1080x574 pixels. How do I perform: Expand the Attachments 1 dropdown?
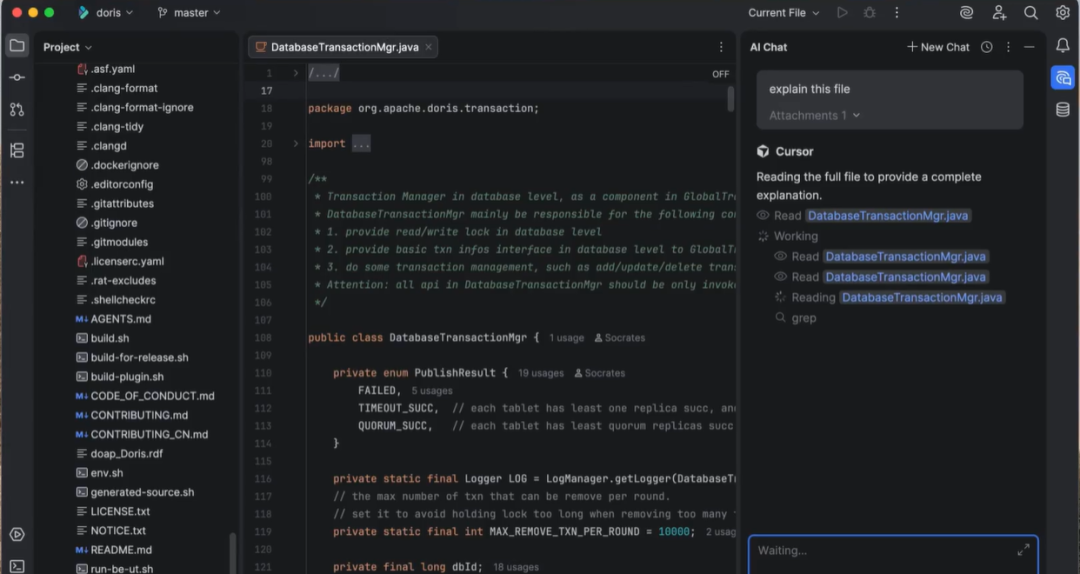coord(814,115)
